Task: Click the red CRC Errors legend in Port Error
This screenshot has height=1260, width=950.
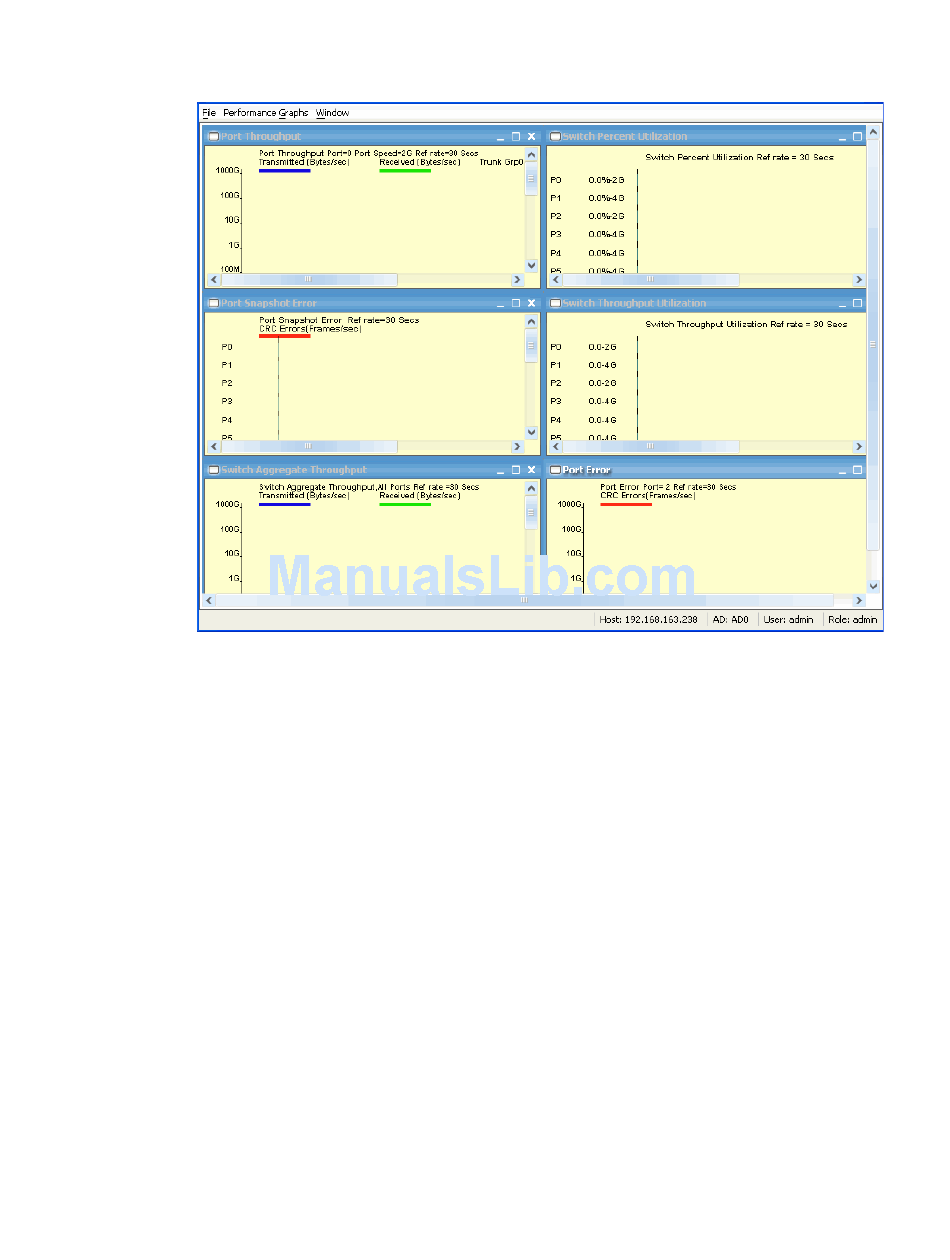Action: point(626,504)
